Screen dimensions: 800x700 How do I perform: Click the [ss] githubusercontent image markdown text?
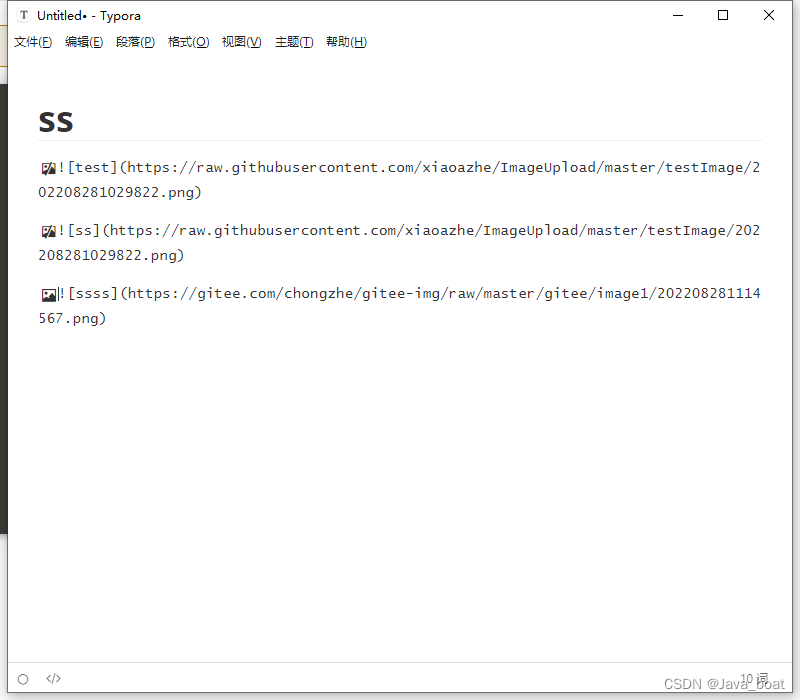point(399,243)
